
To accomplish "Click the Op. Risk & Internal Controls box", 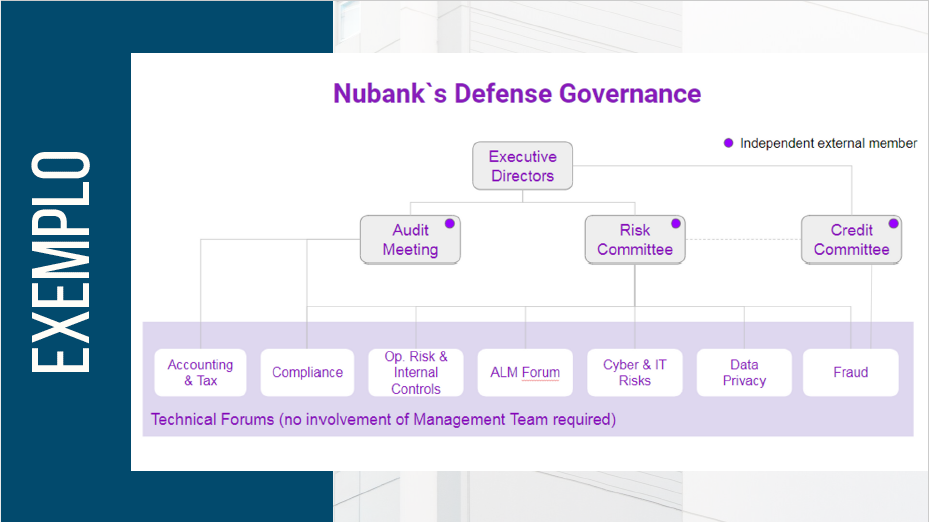I will (x=416, y=373).
